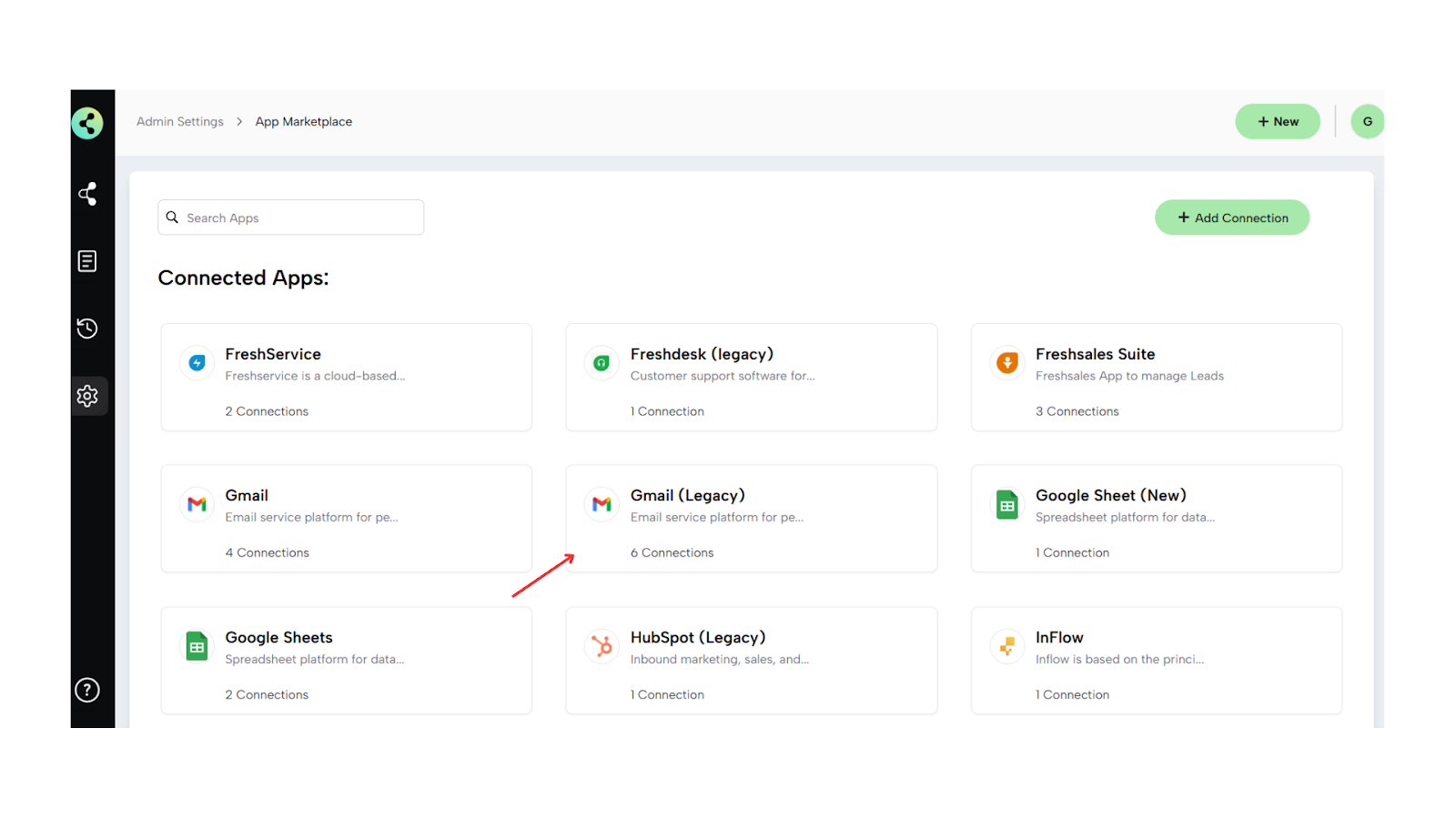
Task: Open the InFlow title
Action: (1059, 637)
